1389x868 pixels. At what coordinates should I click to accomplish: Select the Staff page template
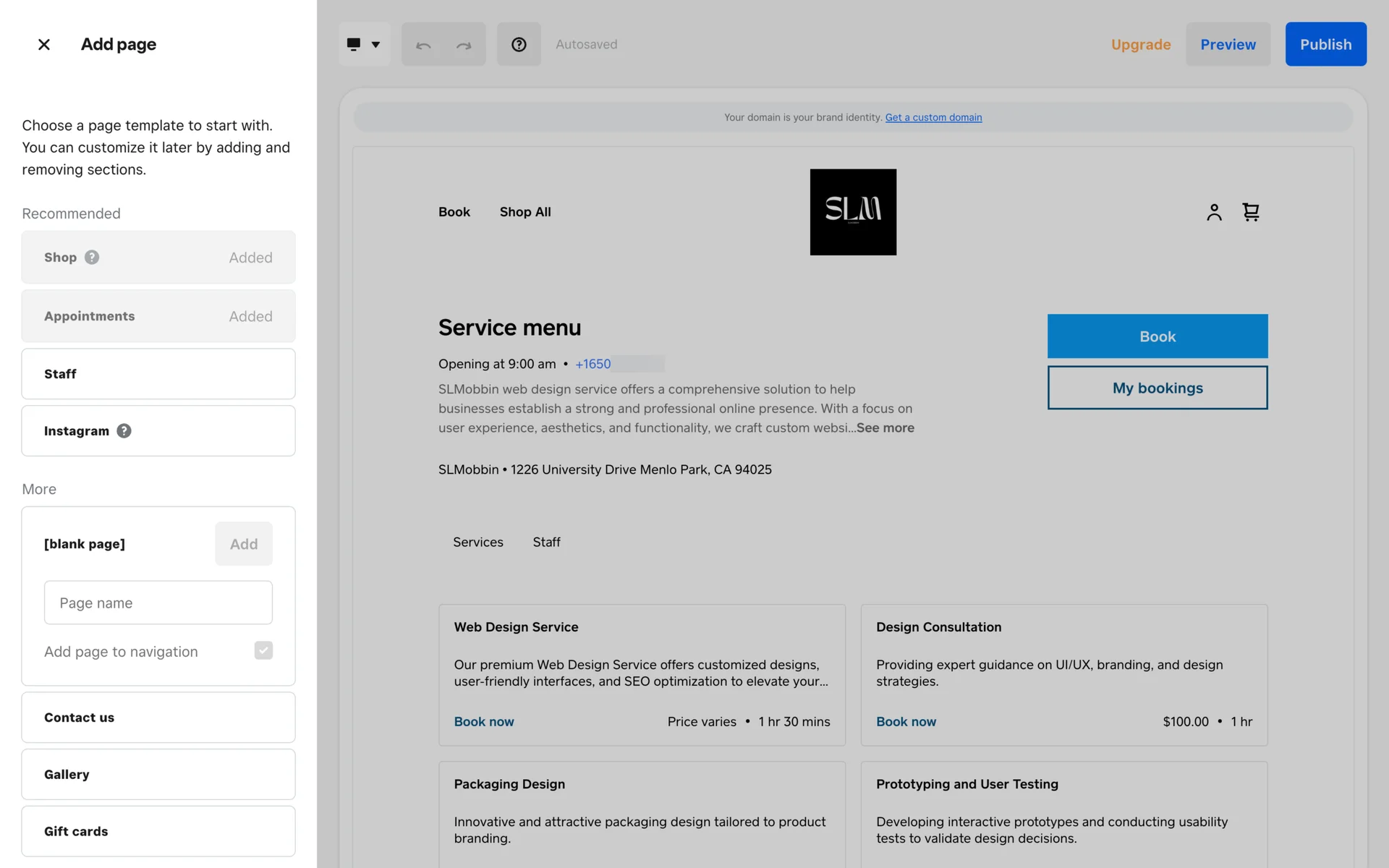click(x=158, y=374)
